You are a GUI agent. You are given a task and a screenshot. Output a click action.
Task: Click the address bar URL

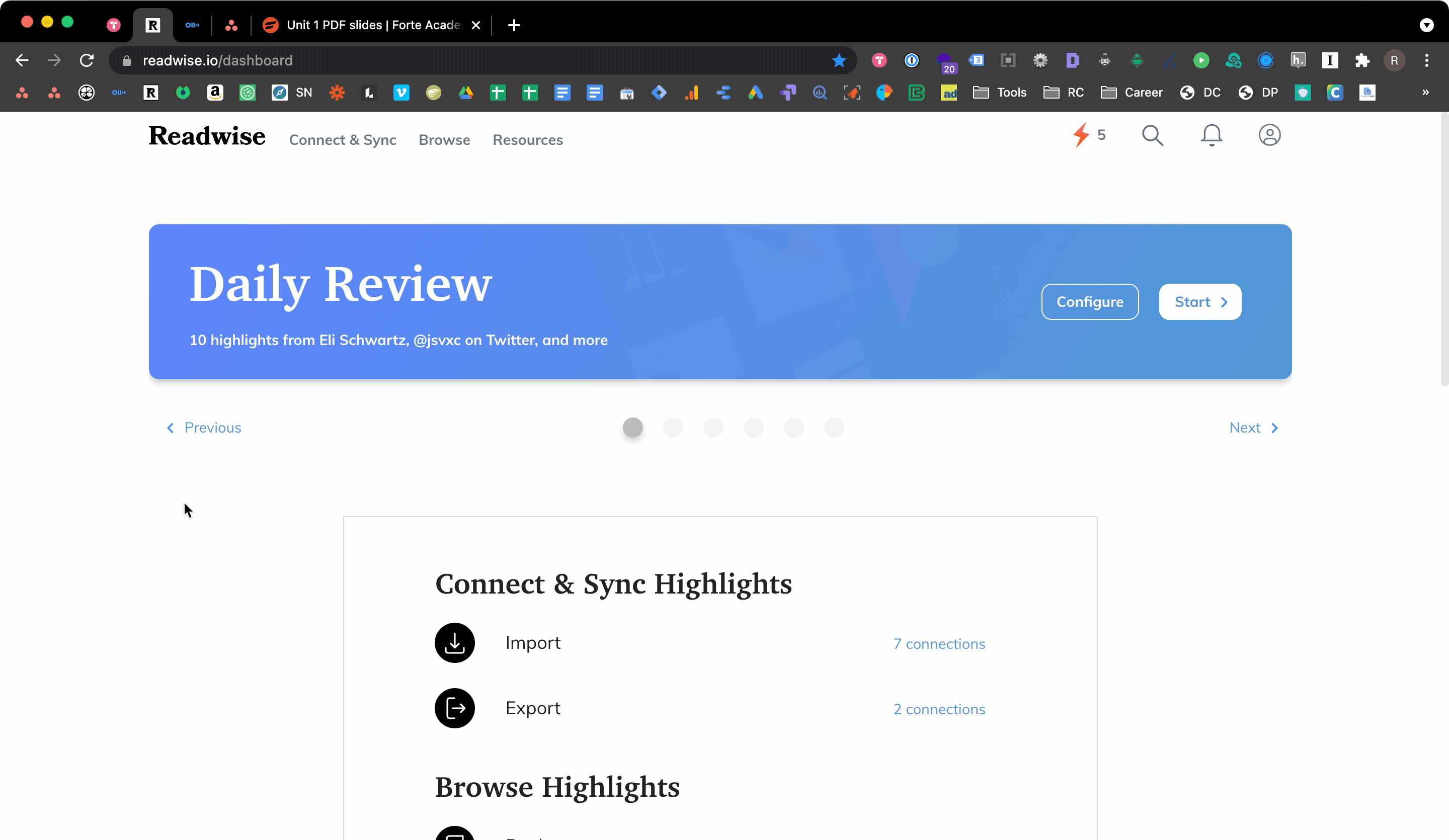pyautogui.click(x=217, y=60)
